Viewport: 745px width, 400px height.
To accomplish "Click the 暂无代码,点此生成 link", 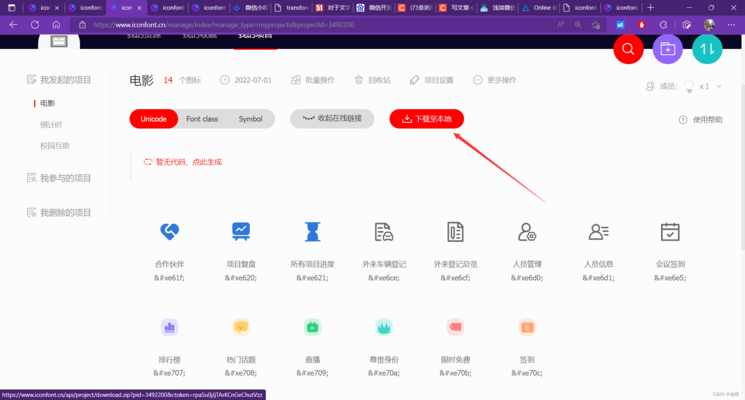I will tap(183, 161).
